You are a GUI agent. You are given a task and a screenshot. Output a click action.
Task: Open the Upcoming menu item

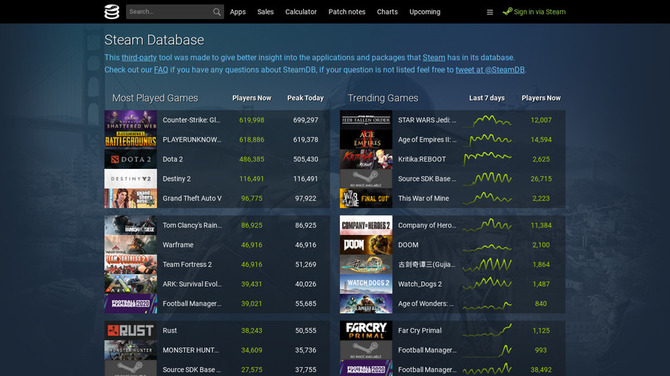[425, 12]
